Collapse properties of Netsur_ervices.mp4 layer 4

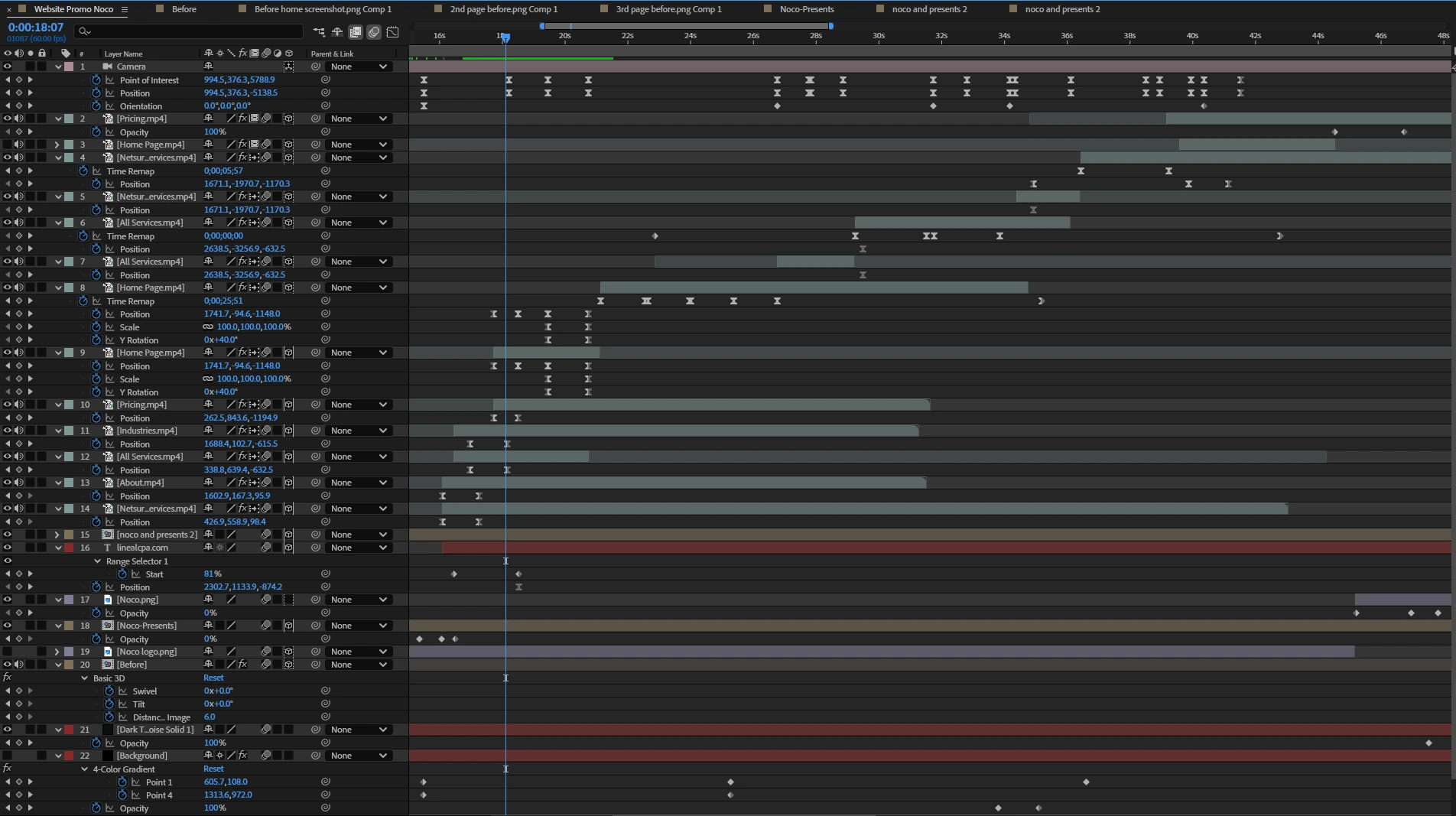click(59, 158)
